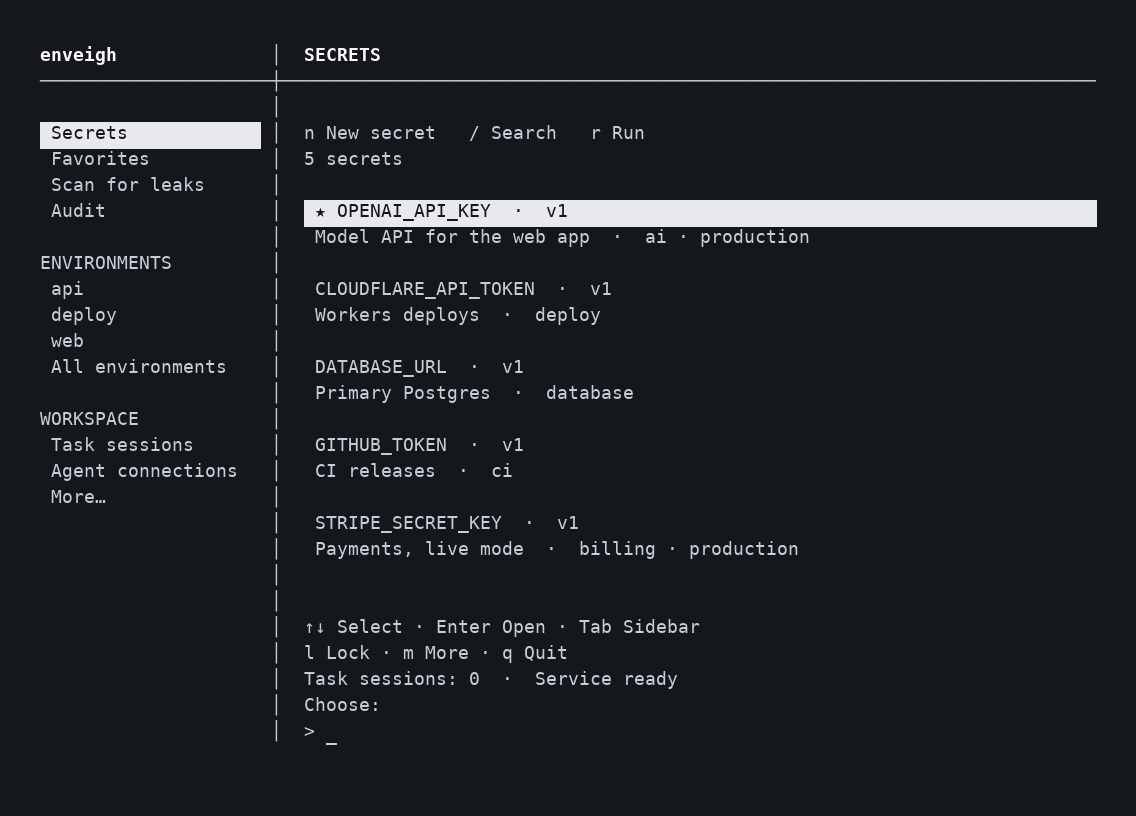Click the deploy tag under CLOUDFLARE_API_TOKEN
Viewport: 1136px width, 816px height.
pos(567,316)
